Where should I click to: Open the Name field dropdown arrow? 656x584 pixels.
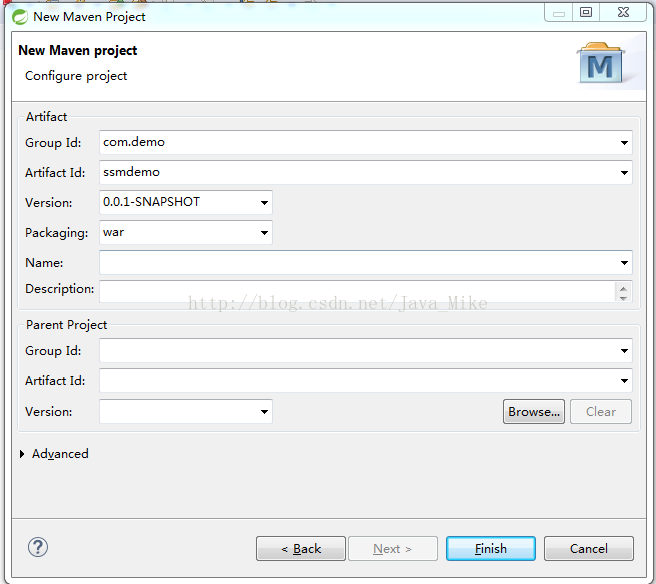[624, 263]
